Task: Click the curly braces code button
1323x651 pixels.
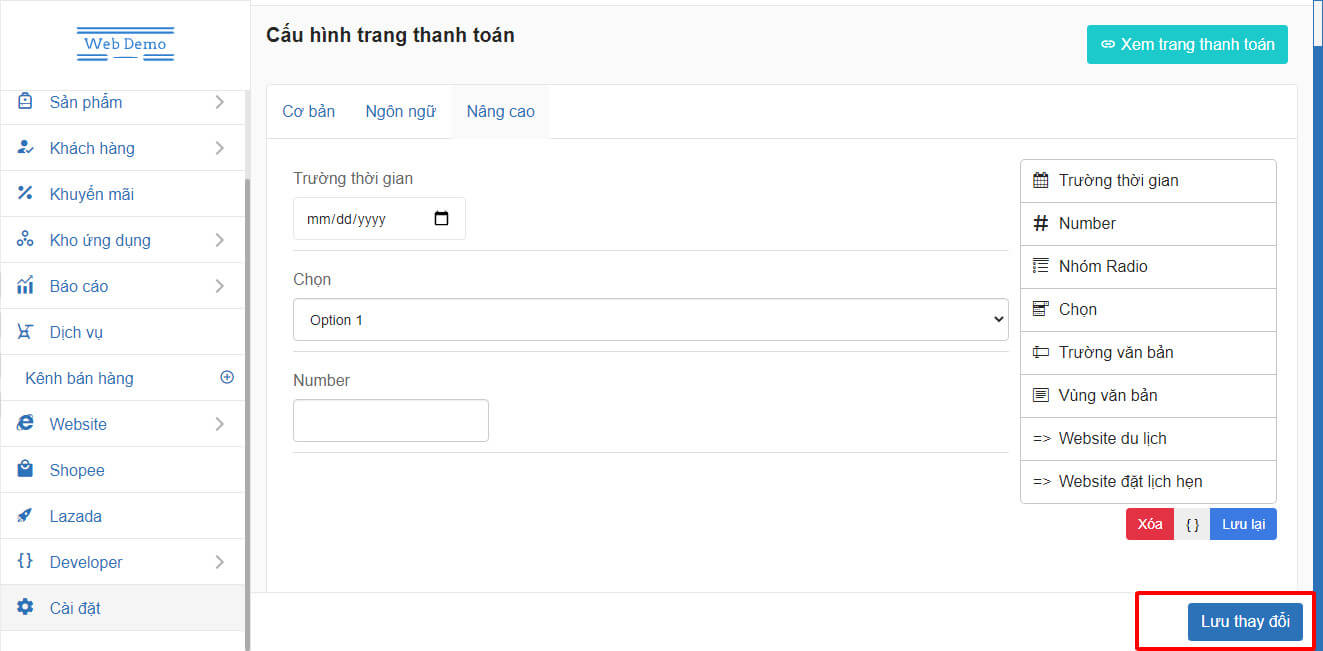Action: pyautogui.click(x=1192, y=525)
